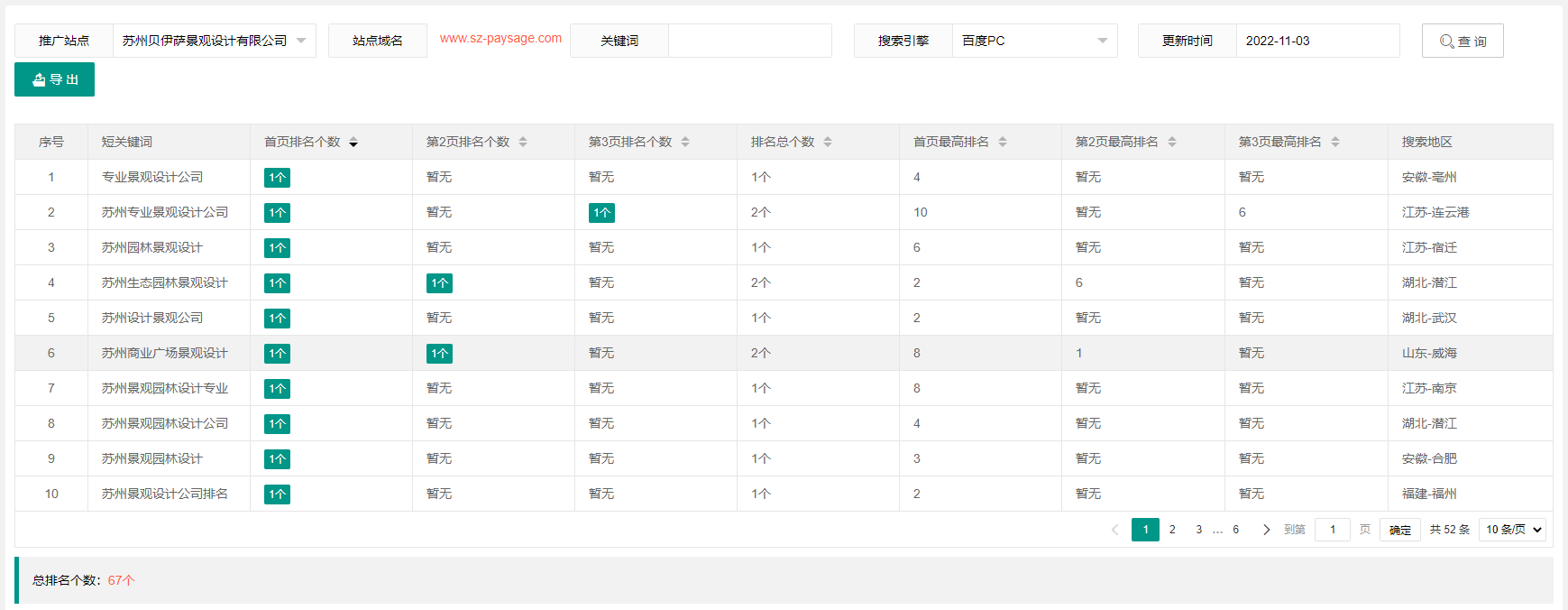The image size is (1568, 610).
Task: Go to previous page arrow
Action: pyautogui.click(x=1115, y=530)
